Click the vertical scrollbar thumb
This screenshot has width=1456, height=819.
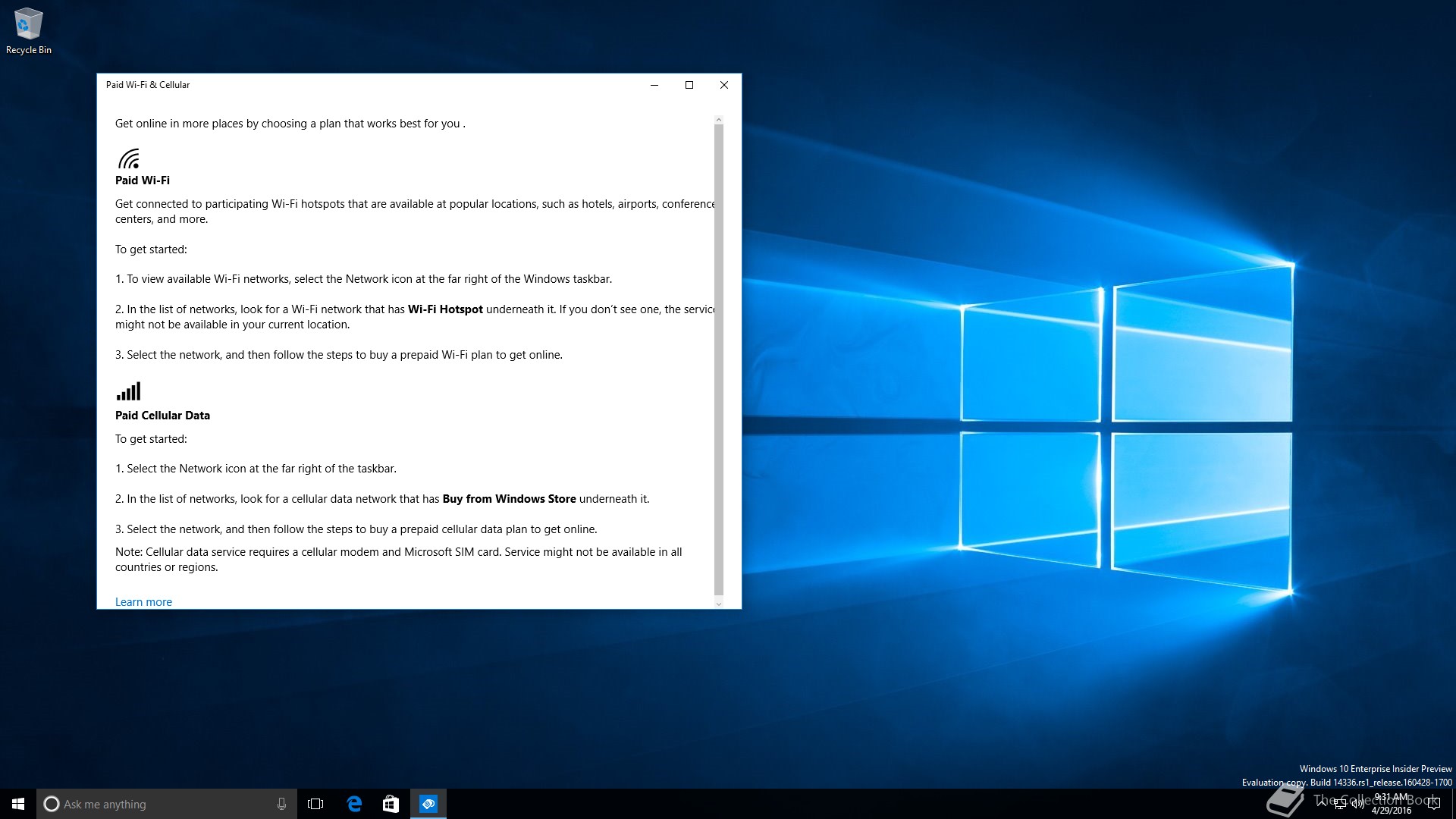(x=719, y=359)
